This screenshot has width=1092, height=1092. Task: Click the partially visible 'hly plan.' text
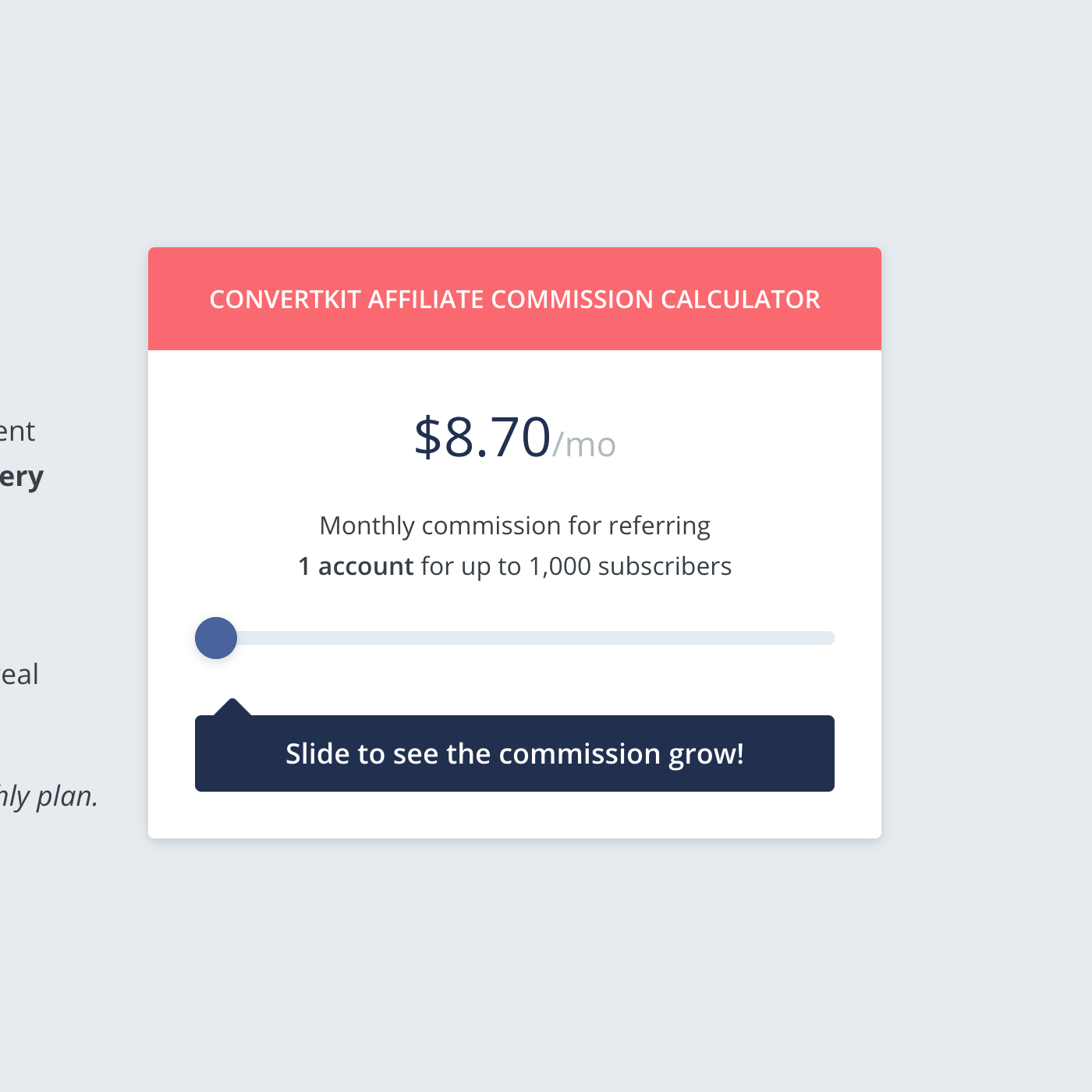point(48,796)
